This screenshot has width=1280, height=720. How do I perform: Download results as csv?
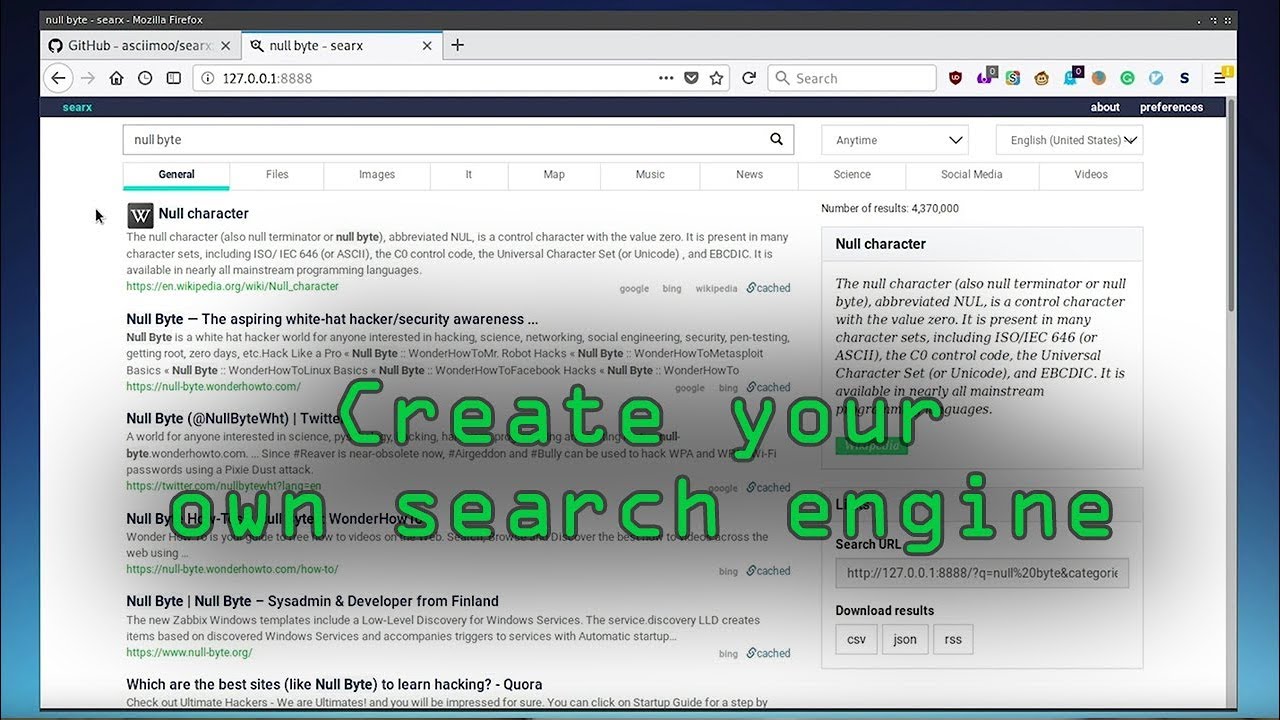(856, 640)
